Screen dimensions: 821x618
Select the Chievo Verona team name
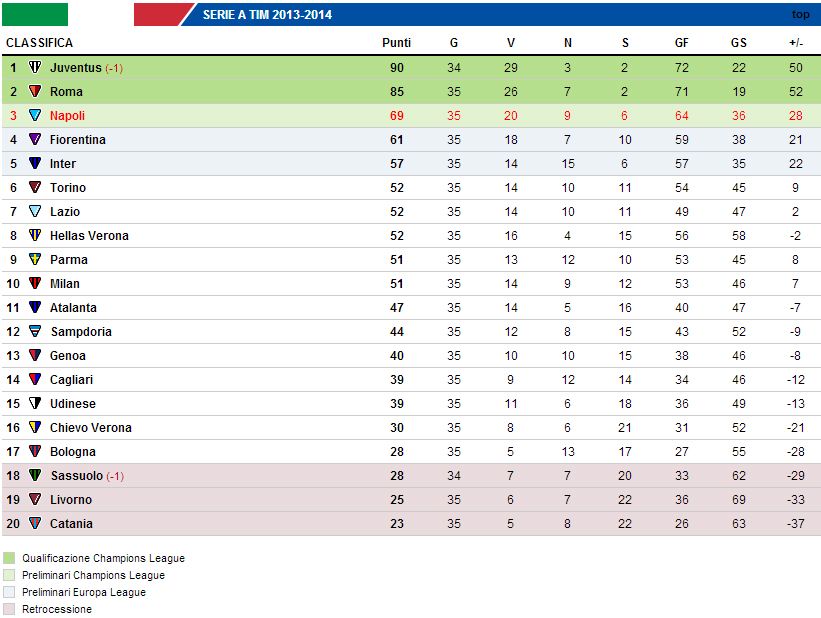[91, 428]
